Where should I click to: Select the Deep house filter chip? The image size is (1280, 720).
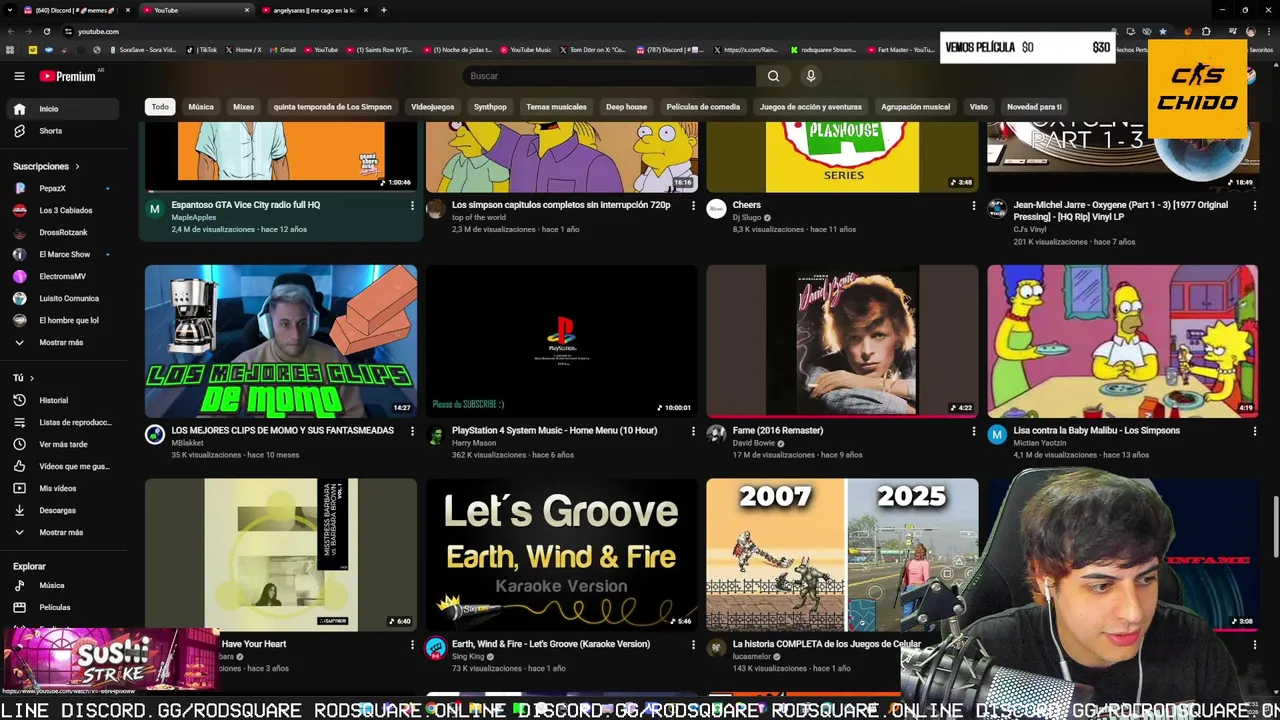pos(626,107)
